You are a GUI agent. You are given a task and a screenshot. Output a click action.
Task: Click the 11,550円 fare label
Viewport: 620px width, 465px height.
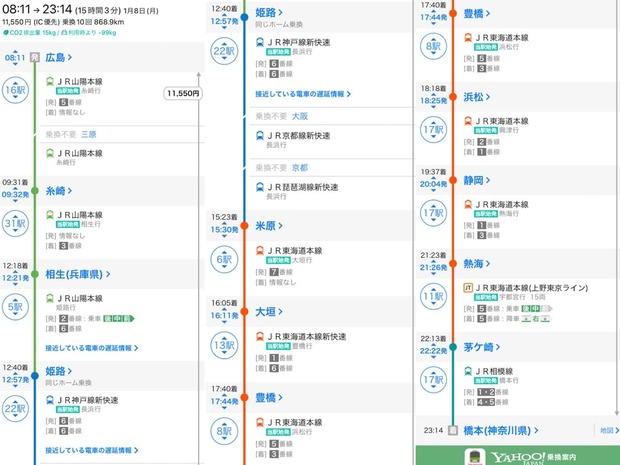click(183, 94)
